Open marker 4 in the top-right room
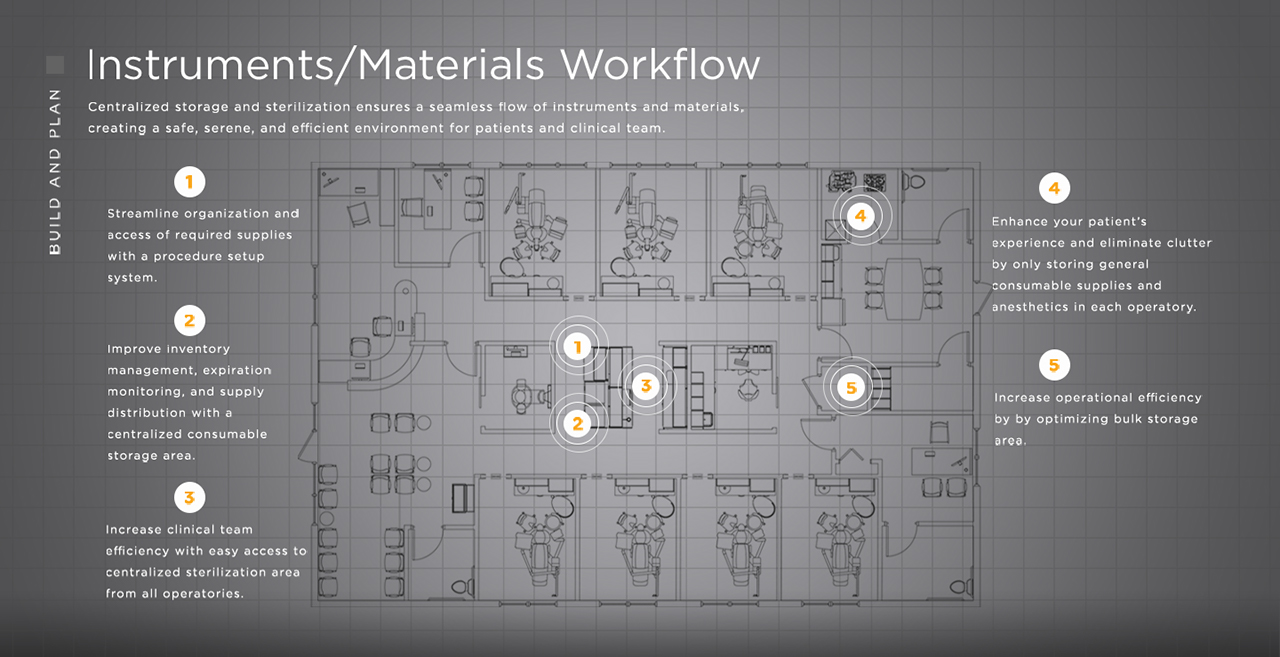The height and width of the screenshot is (657, 1280). [861, 215]
